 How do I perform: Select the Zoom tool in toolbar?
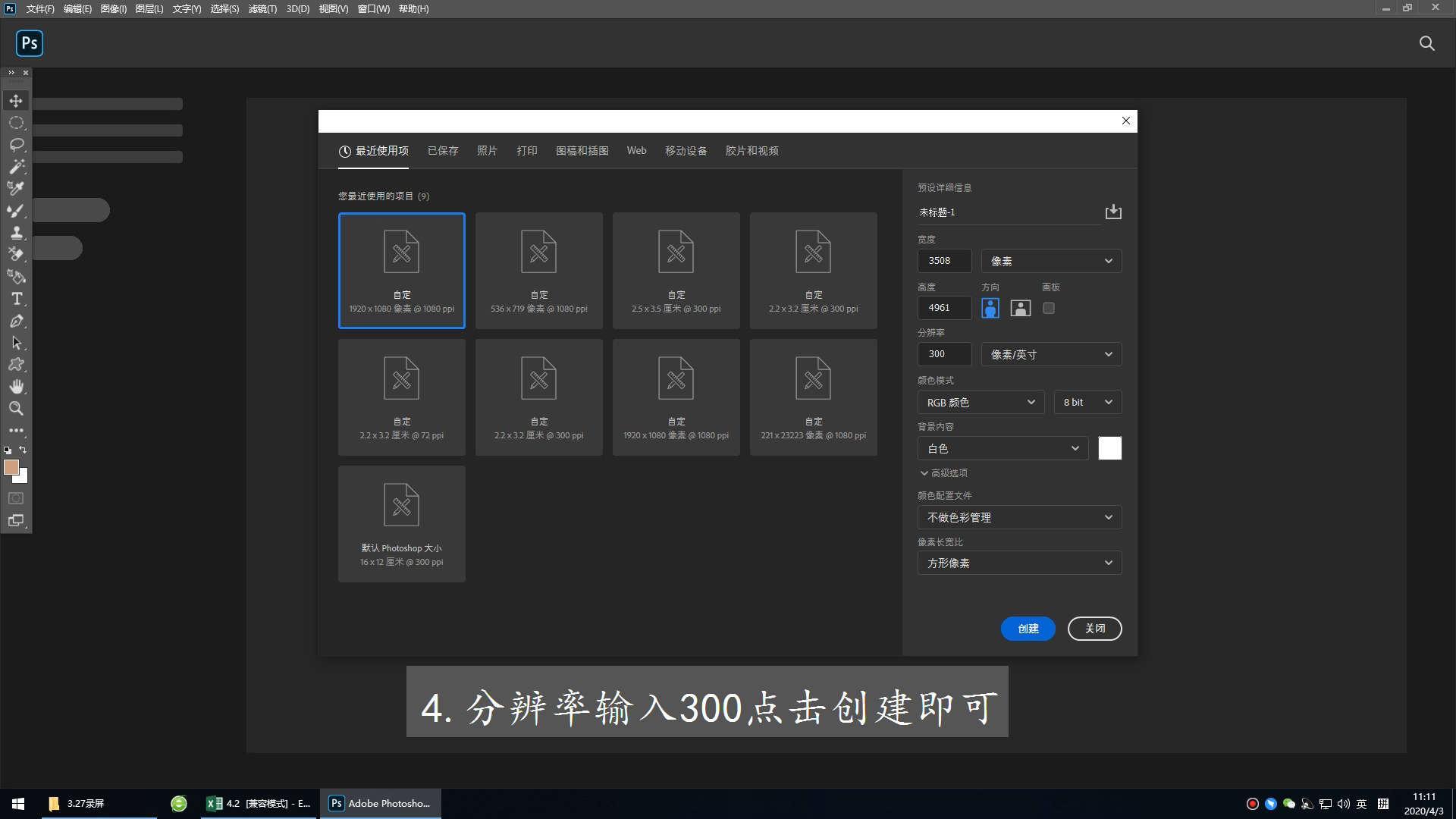coord(16,409)
